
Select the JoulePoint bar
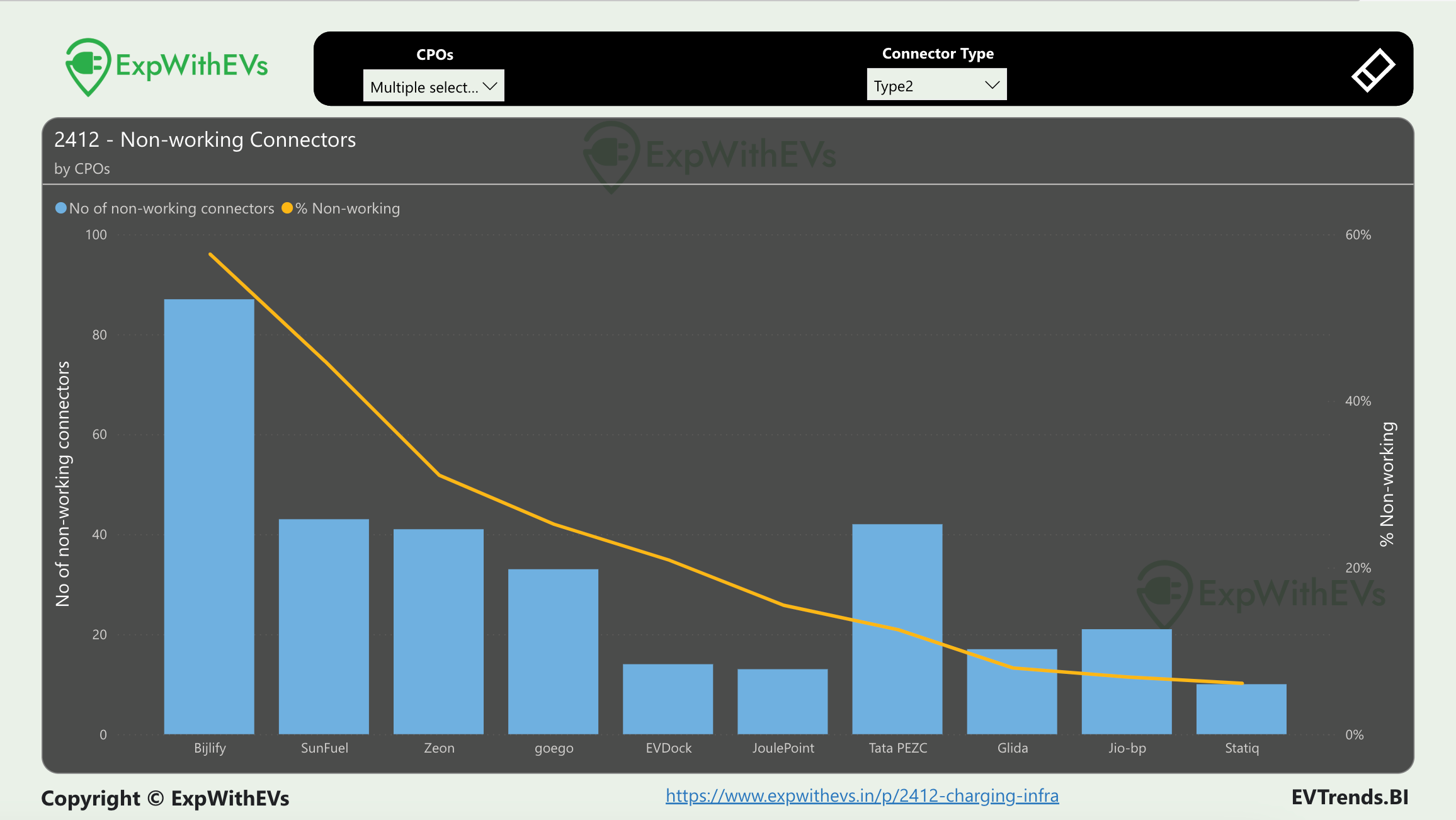pyautogui.click(x=782, y=702)
